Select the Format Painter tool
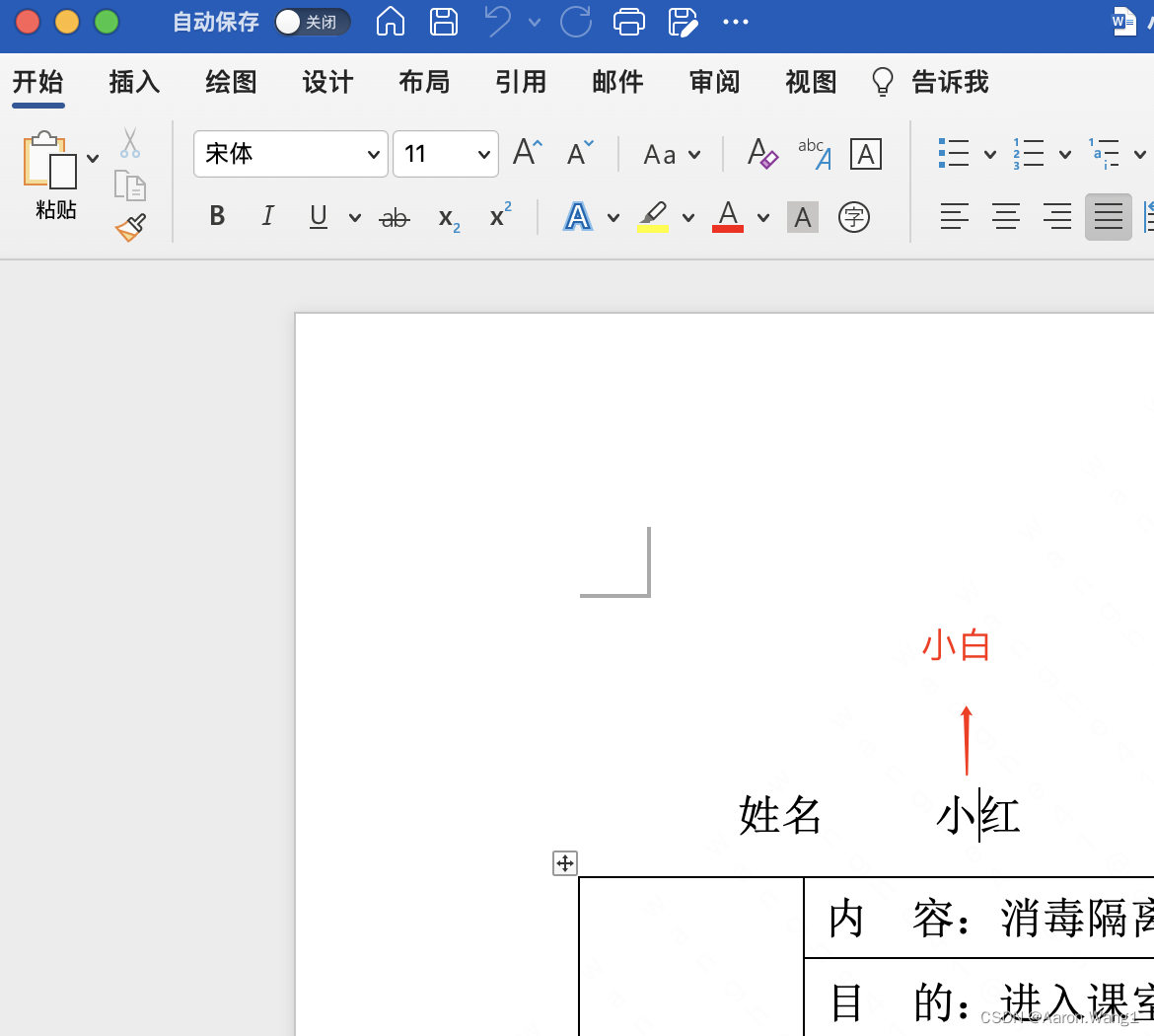 [129, 226]
